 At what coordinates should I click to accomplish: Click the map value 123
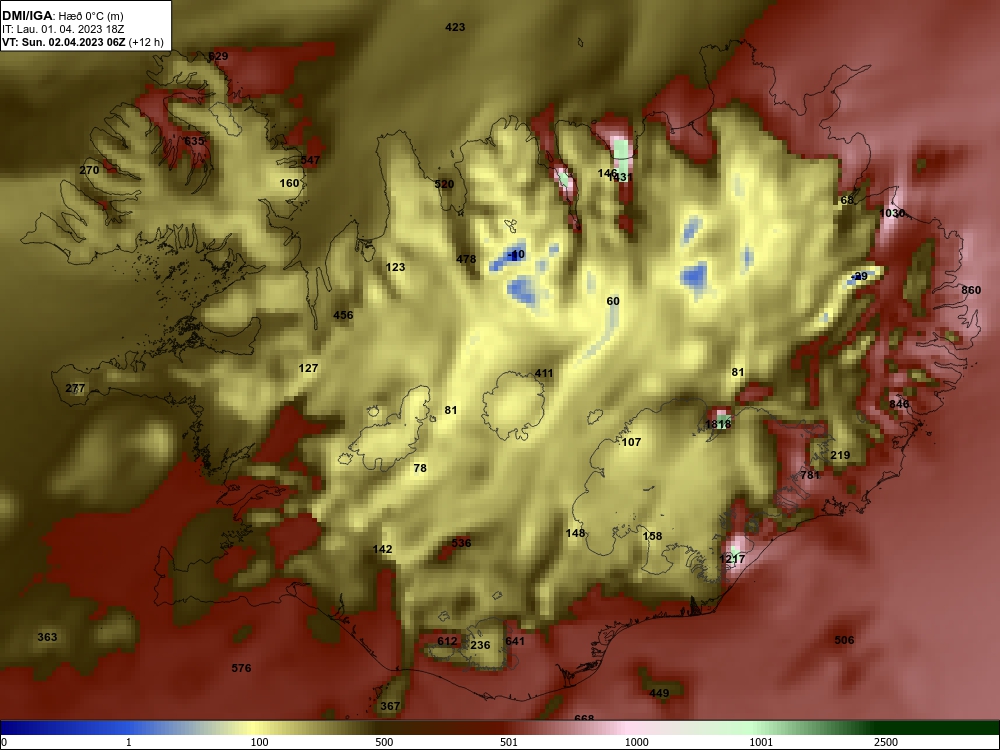[395, 267]
